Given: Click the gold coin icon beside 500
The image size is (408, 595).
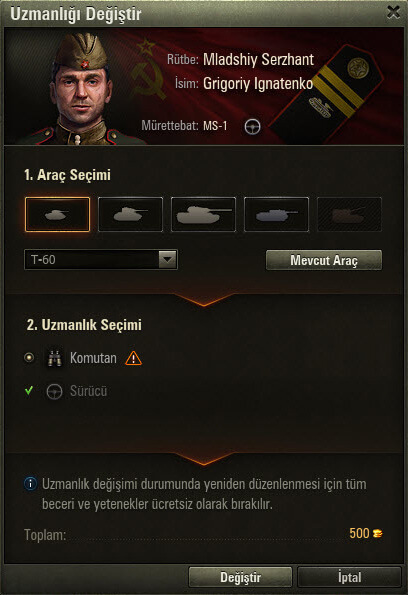Looking at the screenshot, I should pos(377,534).
